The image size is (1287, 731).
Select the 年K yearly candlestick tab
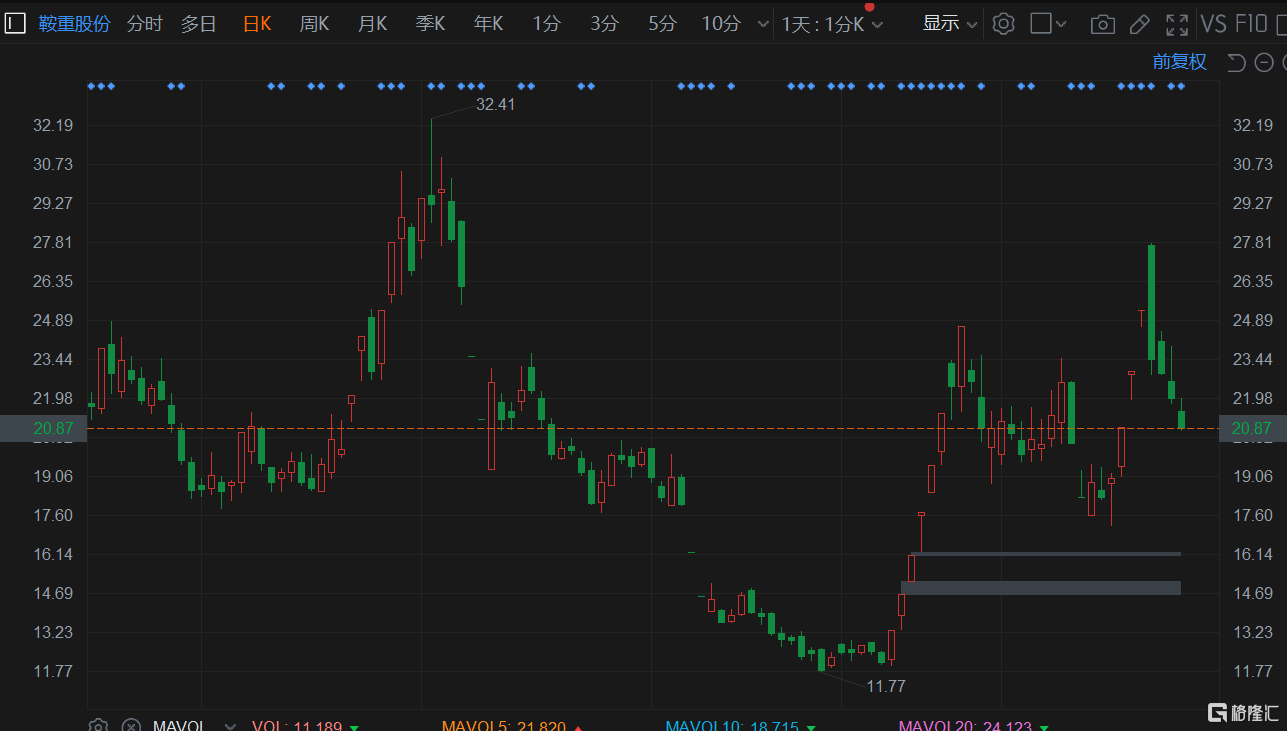coord(488,24)
